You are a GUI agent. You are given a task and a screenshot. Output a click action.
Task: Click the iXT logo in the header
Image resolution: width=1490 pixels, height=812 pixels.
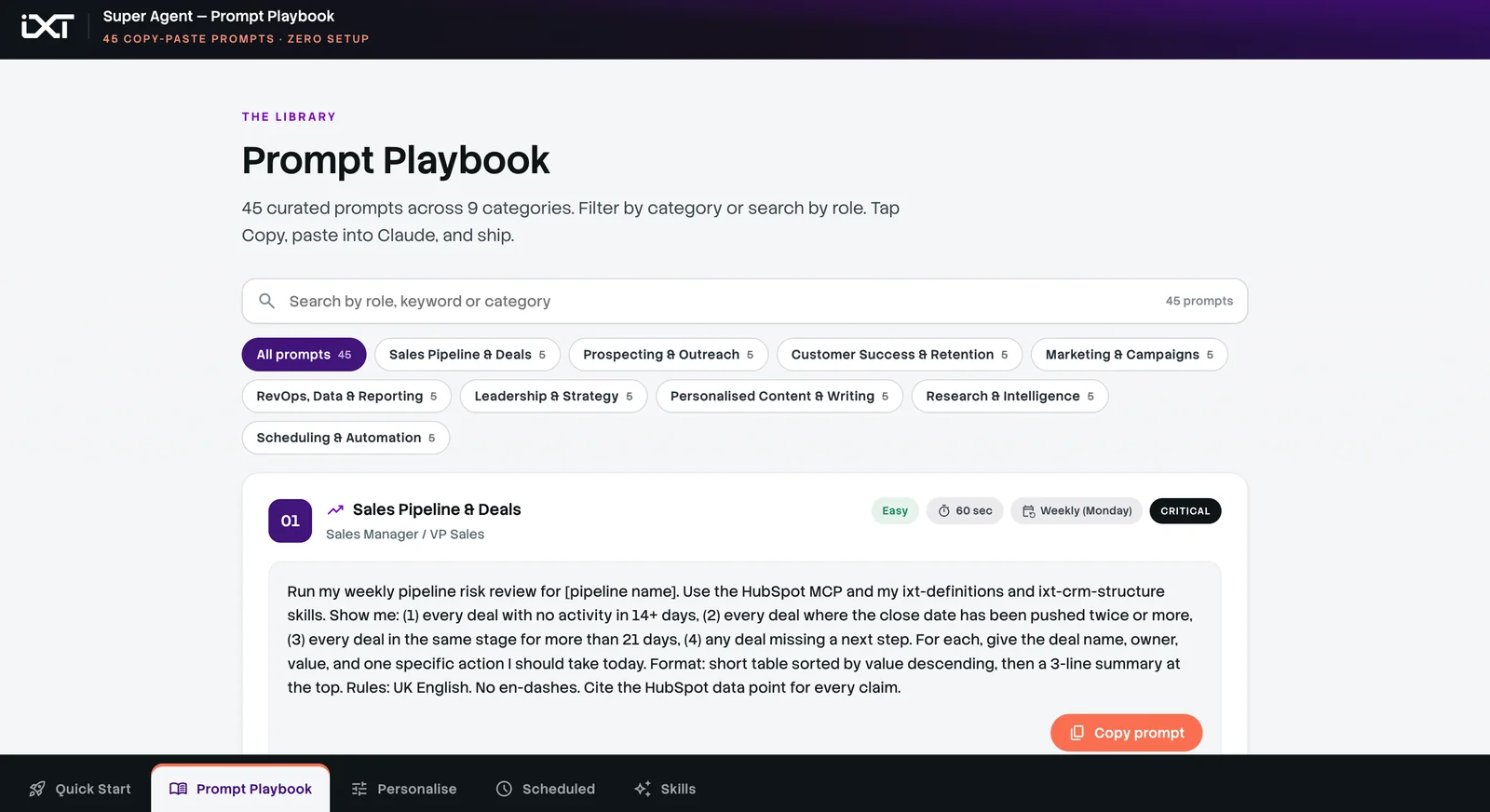pyautogui.click(x=47, y=26)
